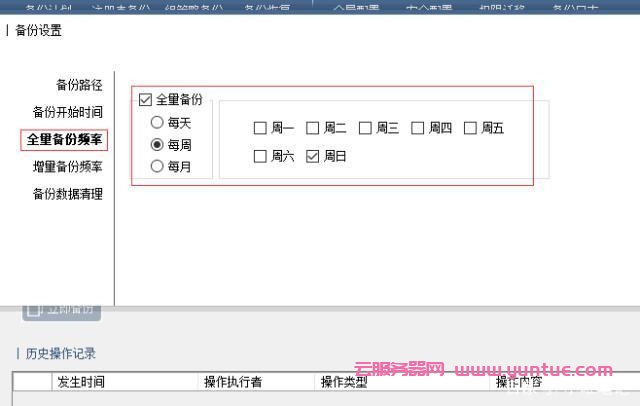The width and height of the screenshot is (640, 406).
Task: Pick the 每月 frequency radio button
Action: tap(157, 167)
